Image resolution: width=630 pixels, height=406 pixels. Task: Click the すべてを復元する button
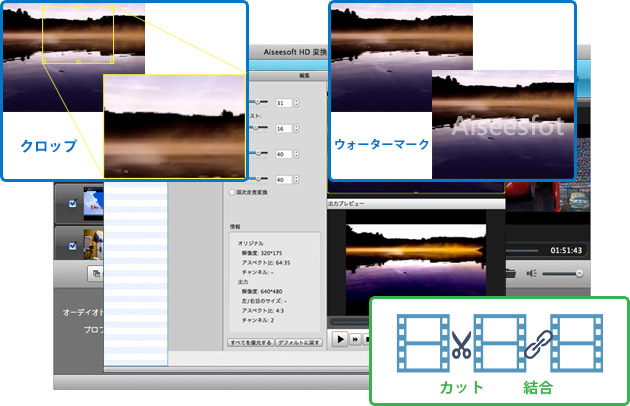(x=250, y=342)
